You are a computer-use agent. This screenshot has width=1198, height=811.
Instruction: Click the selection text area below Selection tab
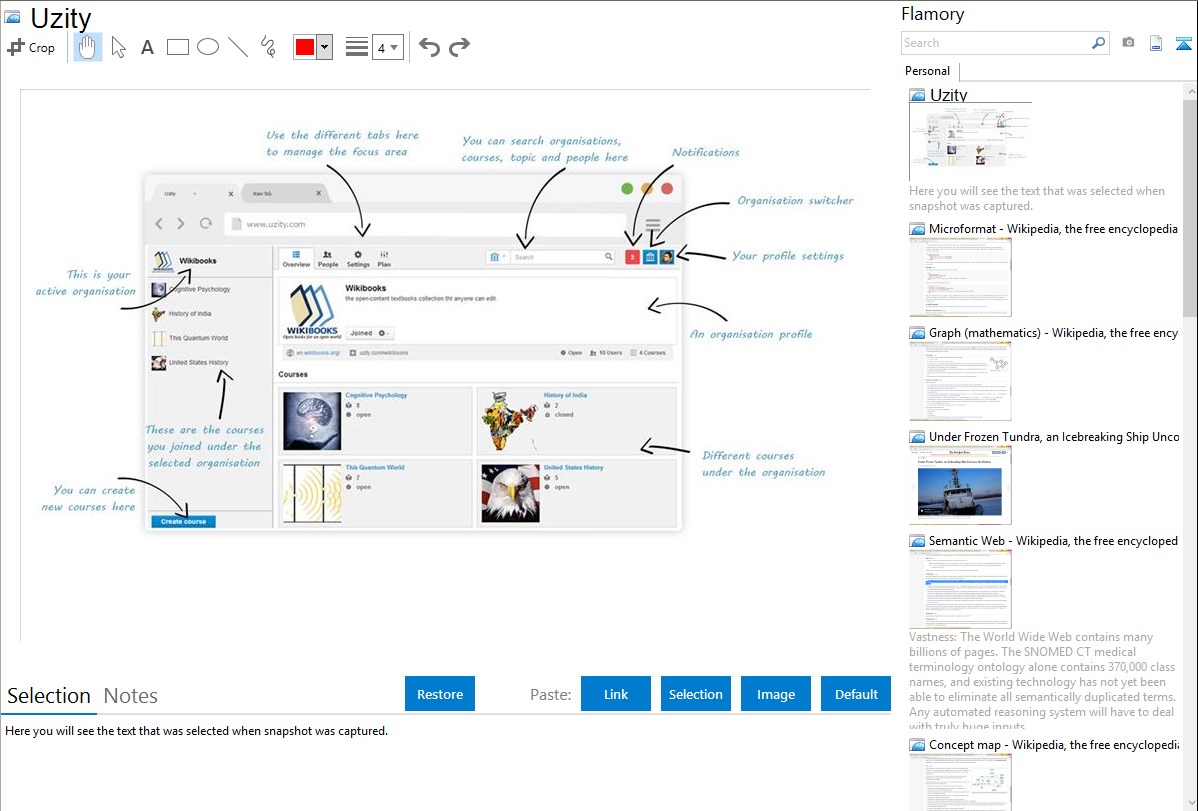(x=445, y=764)
